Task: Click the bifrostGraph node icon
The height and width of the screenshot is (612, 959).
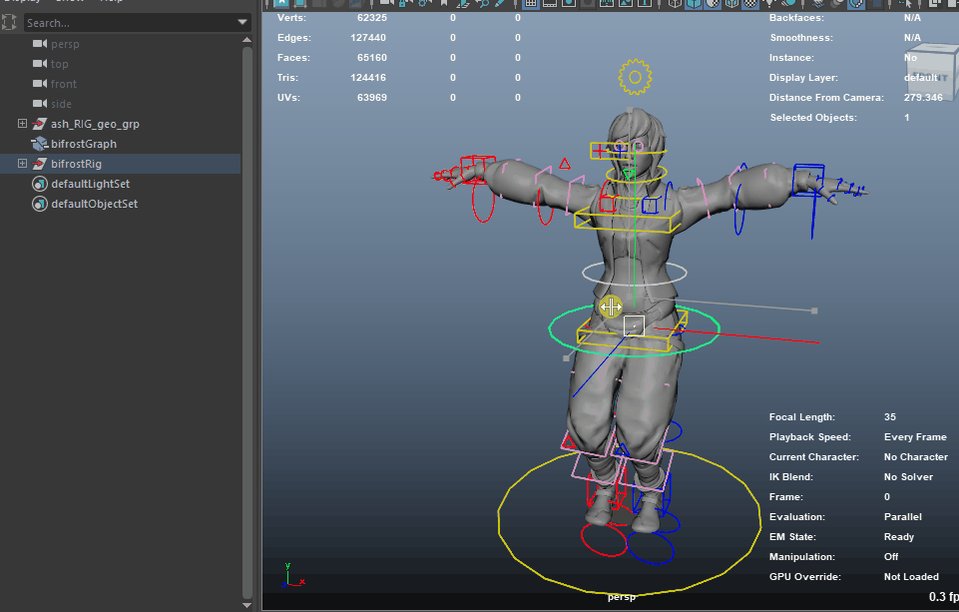Action: pyautogui.click(x=40, y=144)
